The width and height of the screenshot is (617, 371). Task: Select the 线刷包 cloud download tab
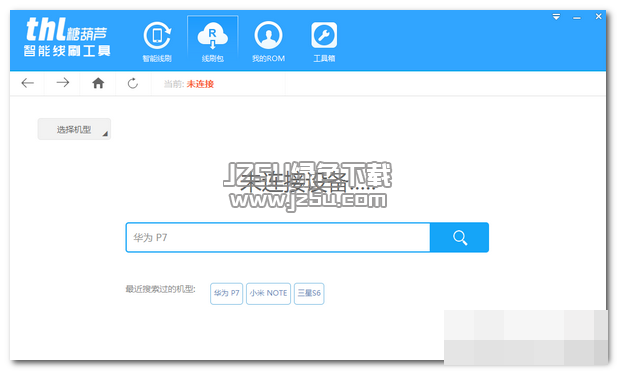pyautogui.click(x=212, y=41)
